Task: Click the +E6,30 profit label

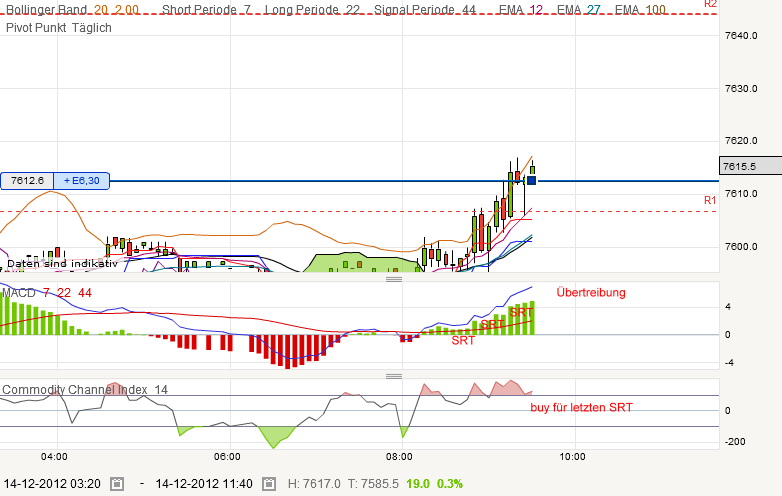Action: [81, 180]
